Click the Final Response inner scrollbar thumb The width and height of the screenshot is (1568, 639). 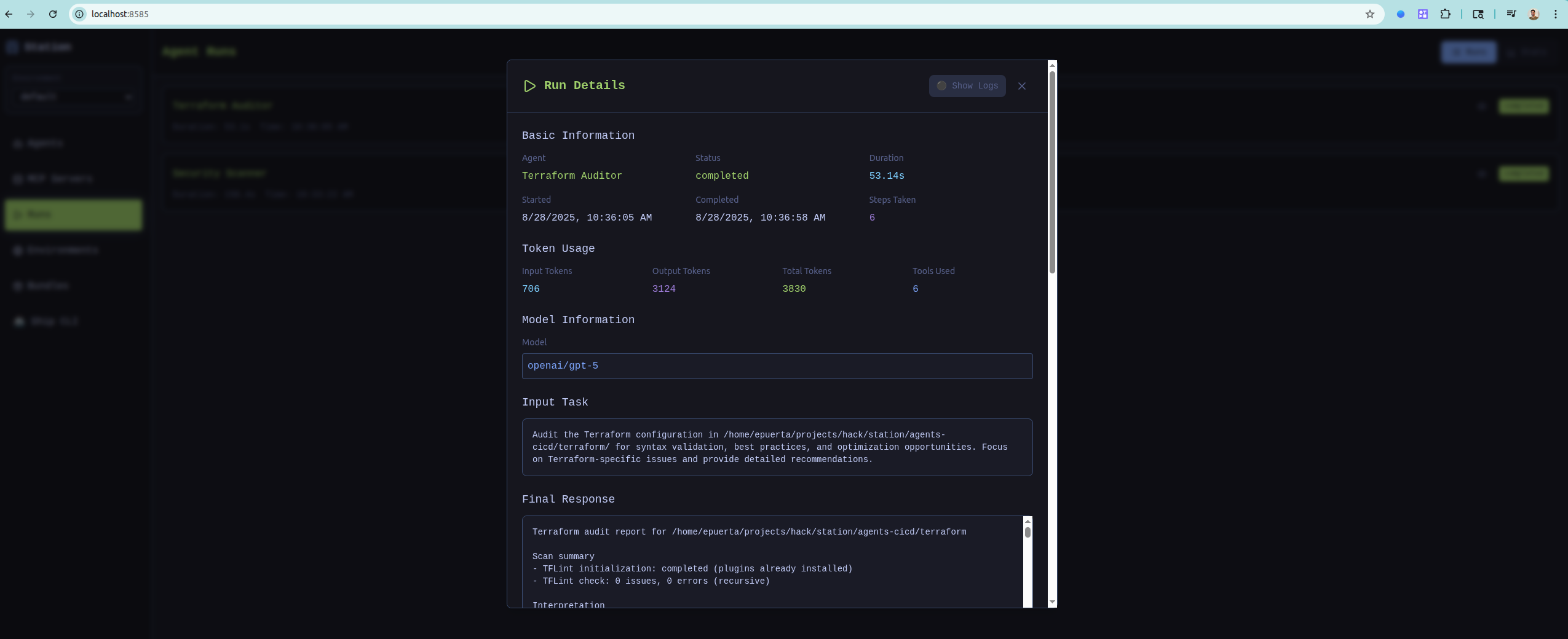coord(1028,532)
